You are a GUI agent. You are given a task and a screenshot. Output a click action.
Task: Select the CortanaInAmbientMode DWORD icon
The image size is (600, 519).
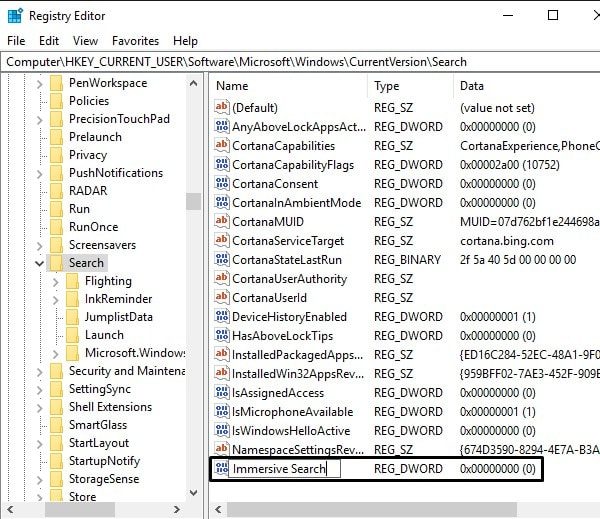(222, 202)
